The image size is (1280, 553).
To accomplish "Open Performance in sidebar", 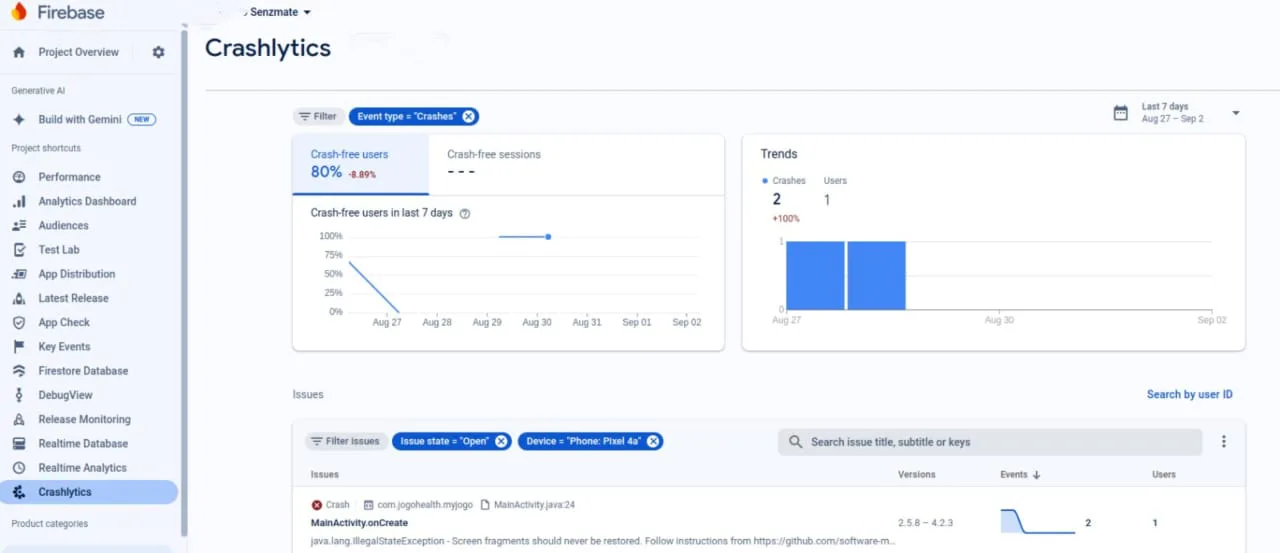I will [x=69, y=177].
